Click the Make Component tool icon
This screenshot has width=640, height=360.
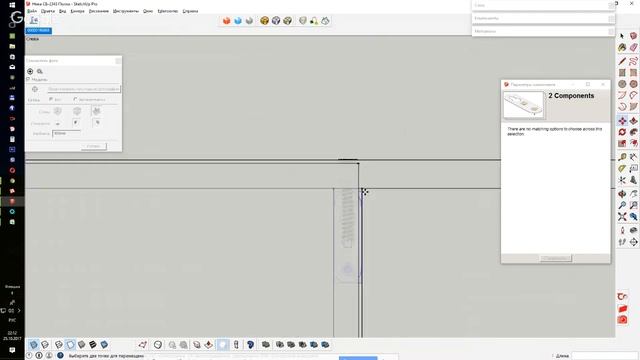pos(633,36)
